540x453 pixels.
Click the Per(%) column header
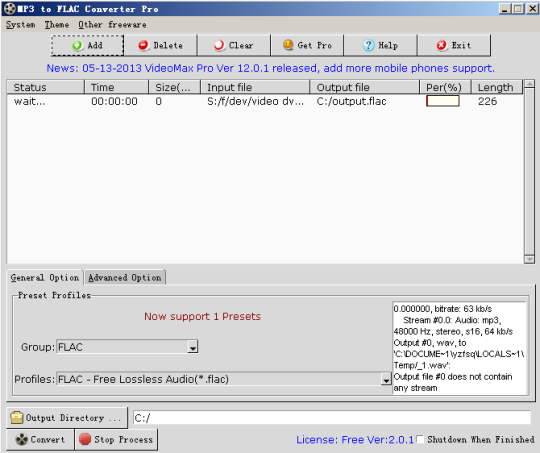tap(445, 87)
